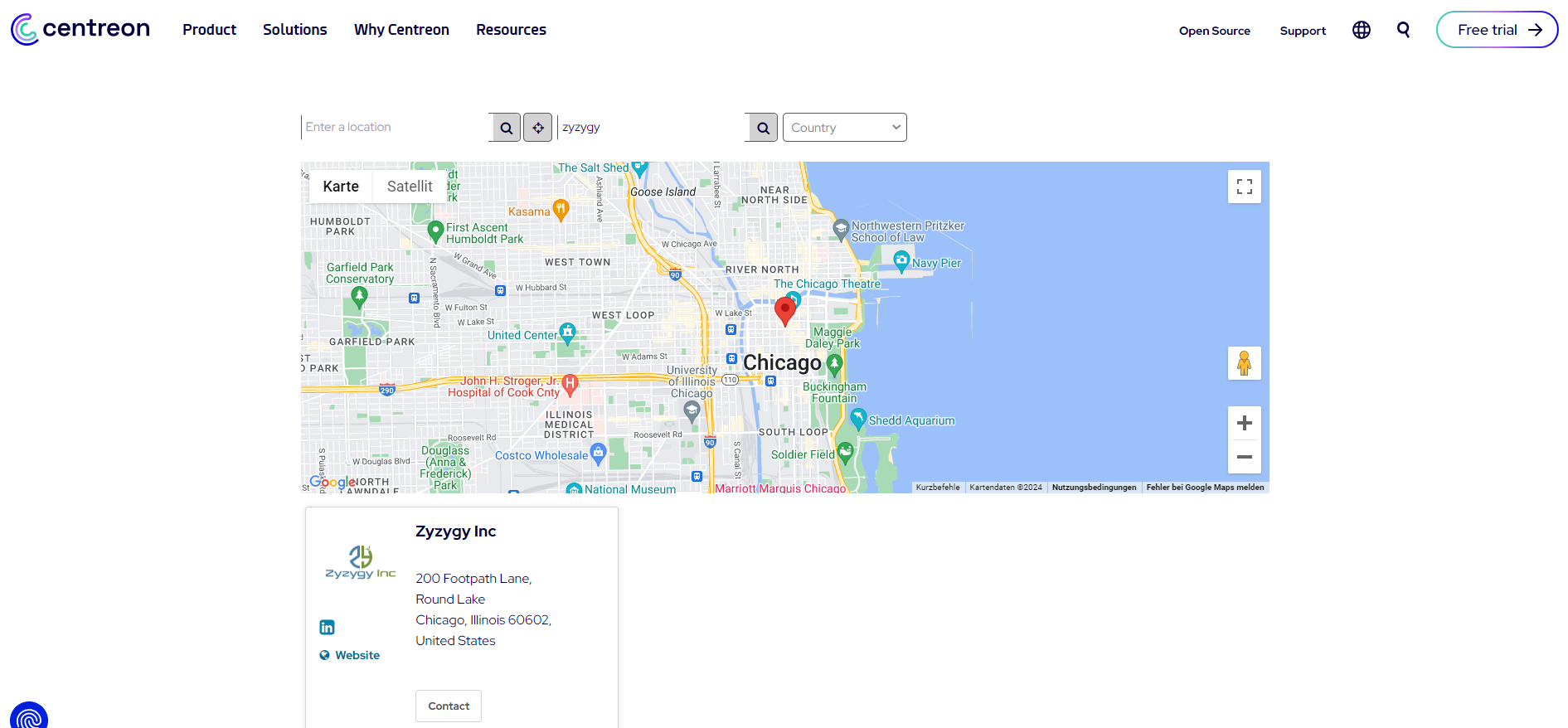Report a Google Maps error link
Screen dimensions: 1568x728
1205,488
